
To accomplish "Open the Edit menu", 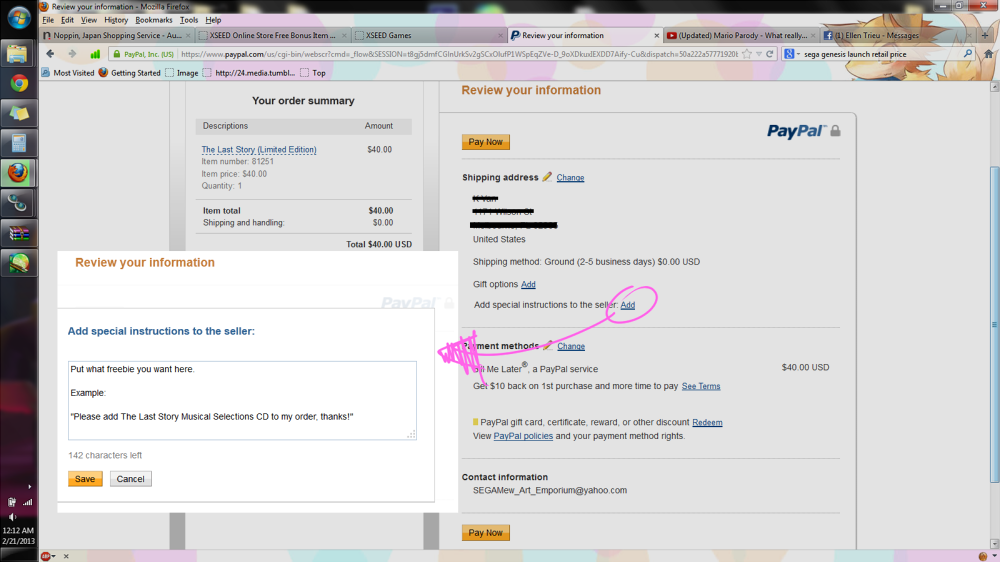I will [x=68, y=20].
